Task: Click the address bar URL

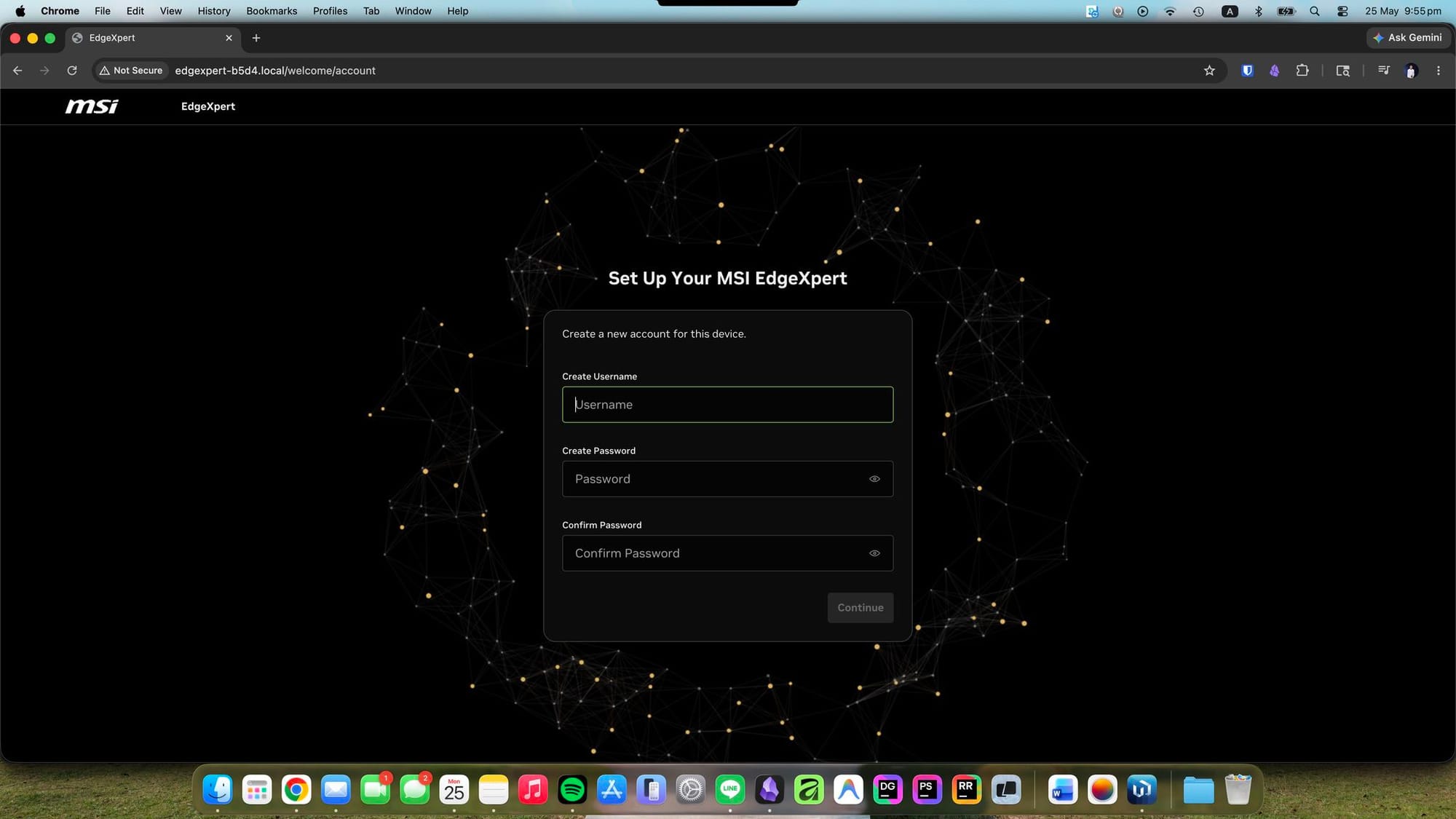Action: coord(275,71)
